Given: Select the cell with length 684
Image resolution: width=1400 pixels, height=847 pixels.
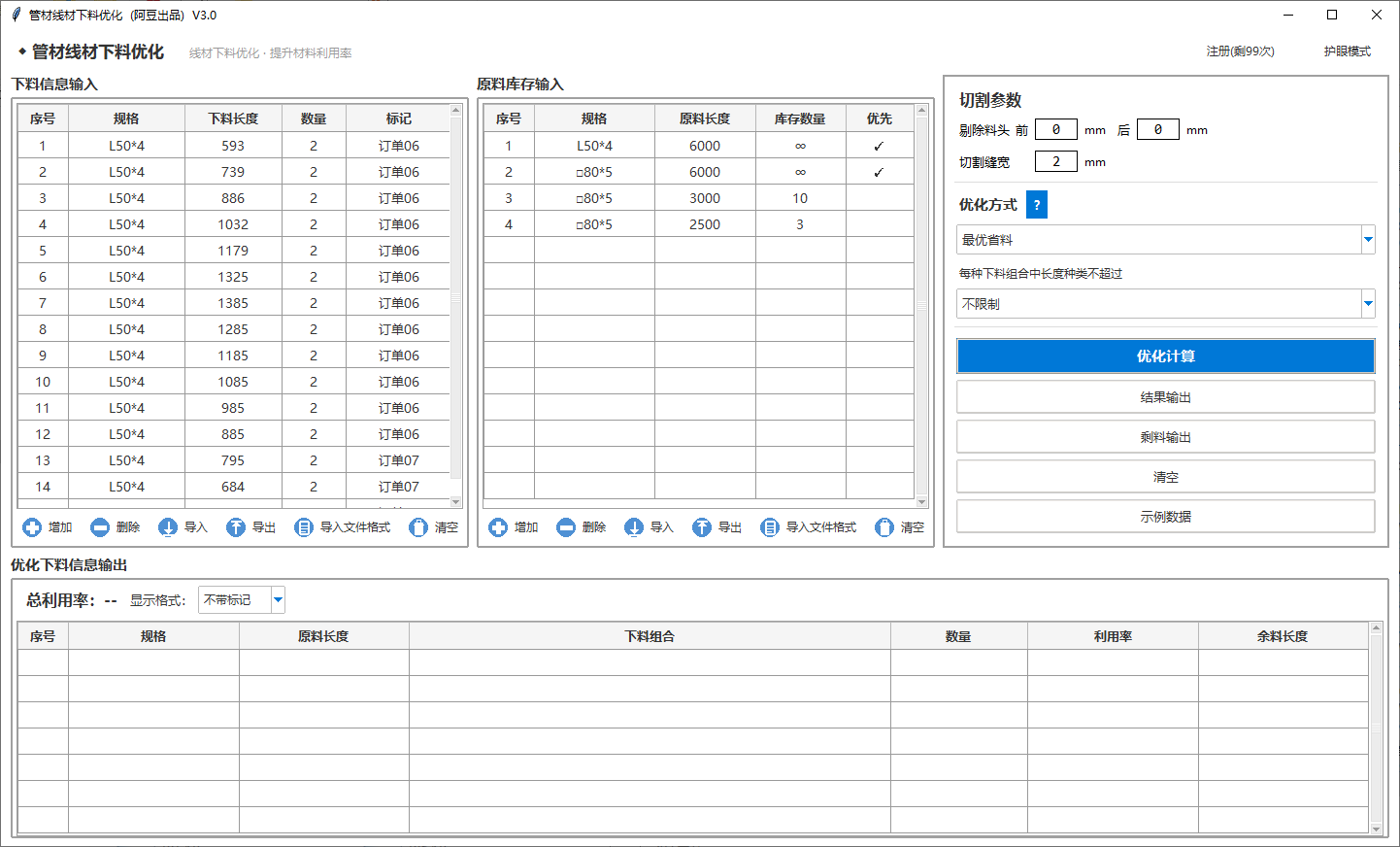Looking at the screenshot, I should tap(233, 487).
